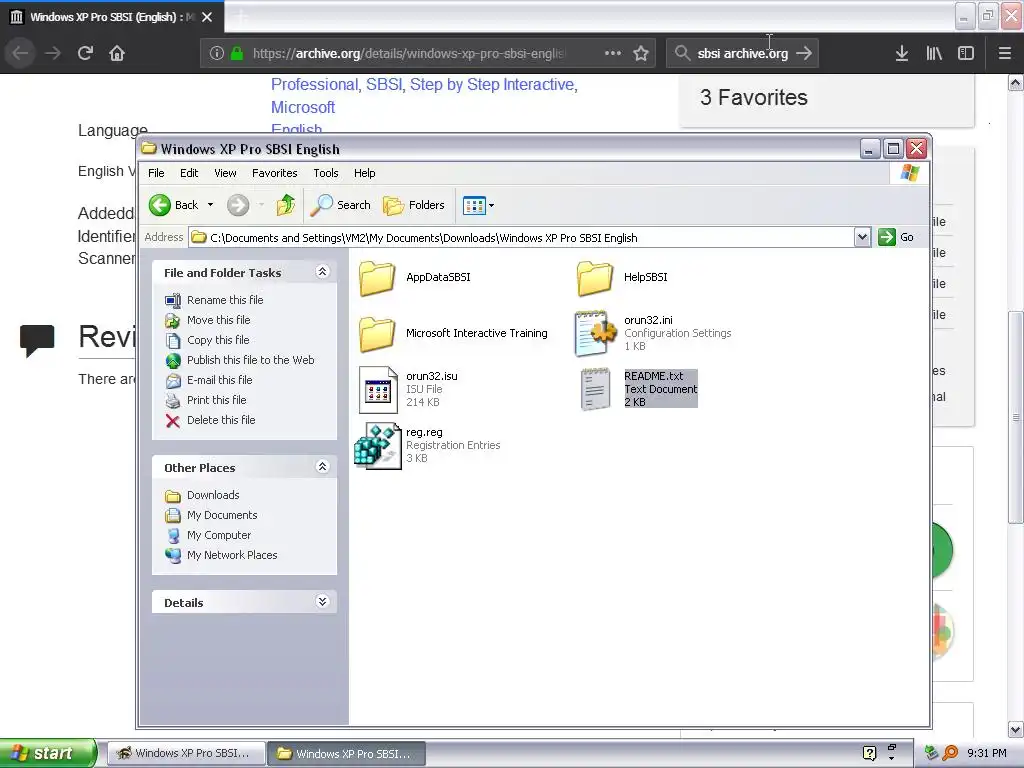This screenshot has height=768, width=1024.
Task: Open the Favorites menu
Action: point(274,173)
